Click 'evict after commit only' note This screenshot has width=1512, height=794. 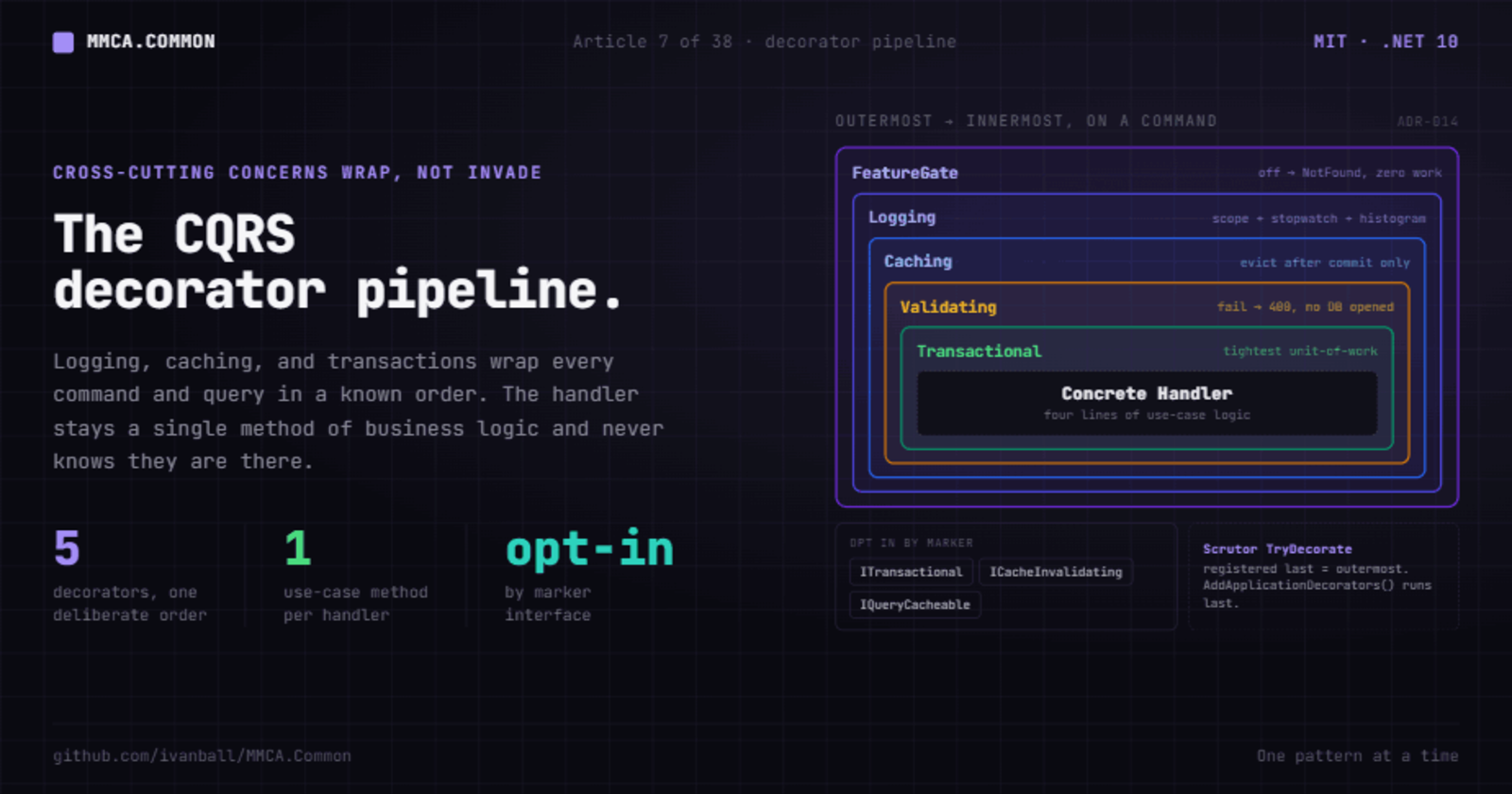1325,263
